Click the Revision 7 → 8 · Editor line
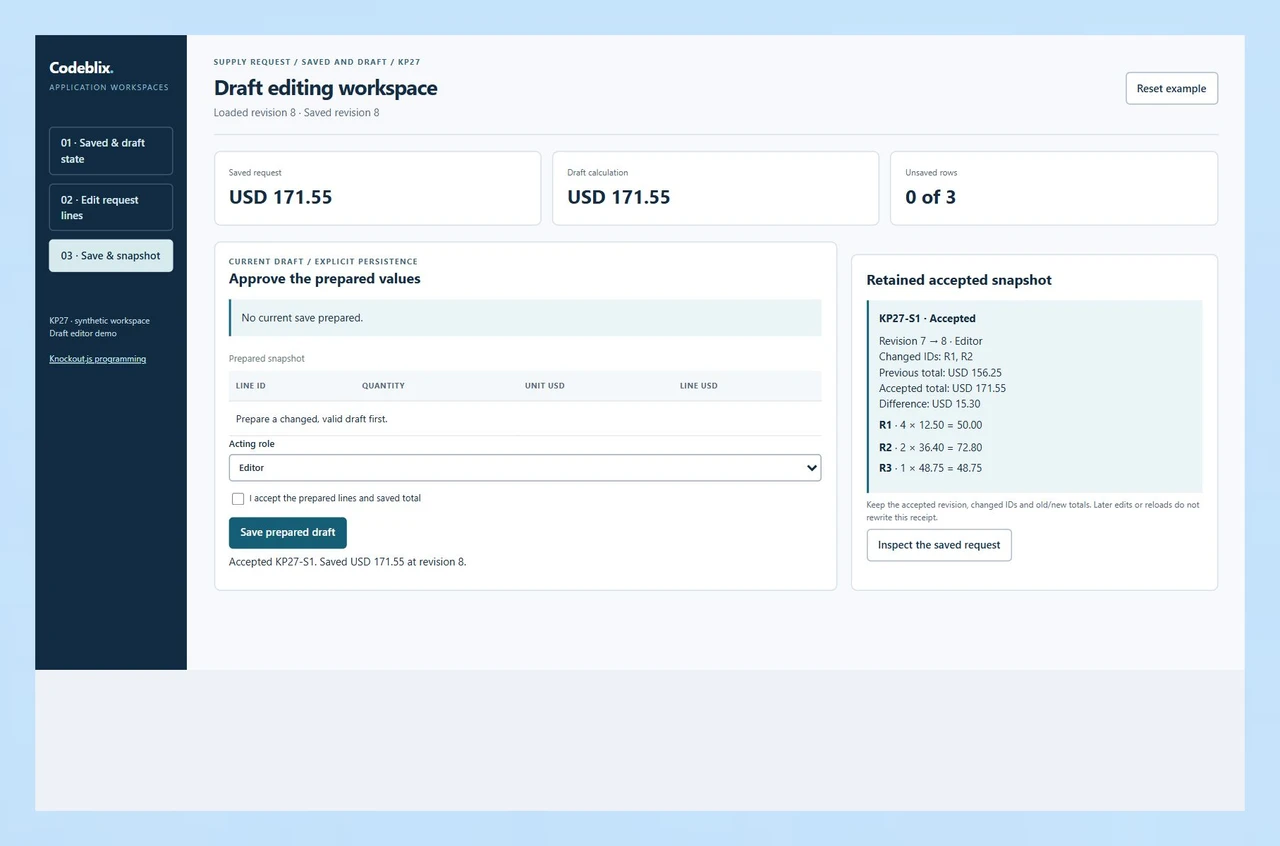The width and height of the screenshot is (1280, 846). tap(931, 341)
